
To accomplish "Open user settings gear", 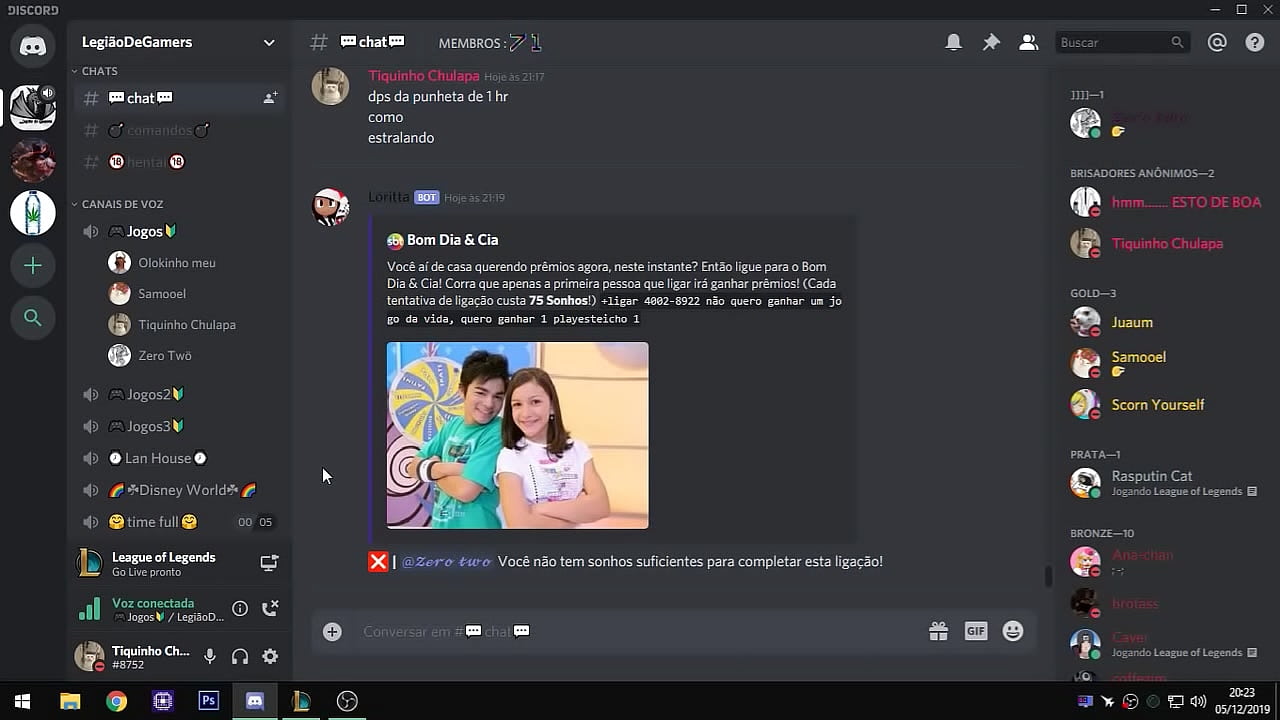I will 270,656.
